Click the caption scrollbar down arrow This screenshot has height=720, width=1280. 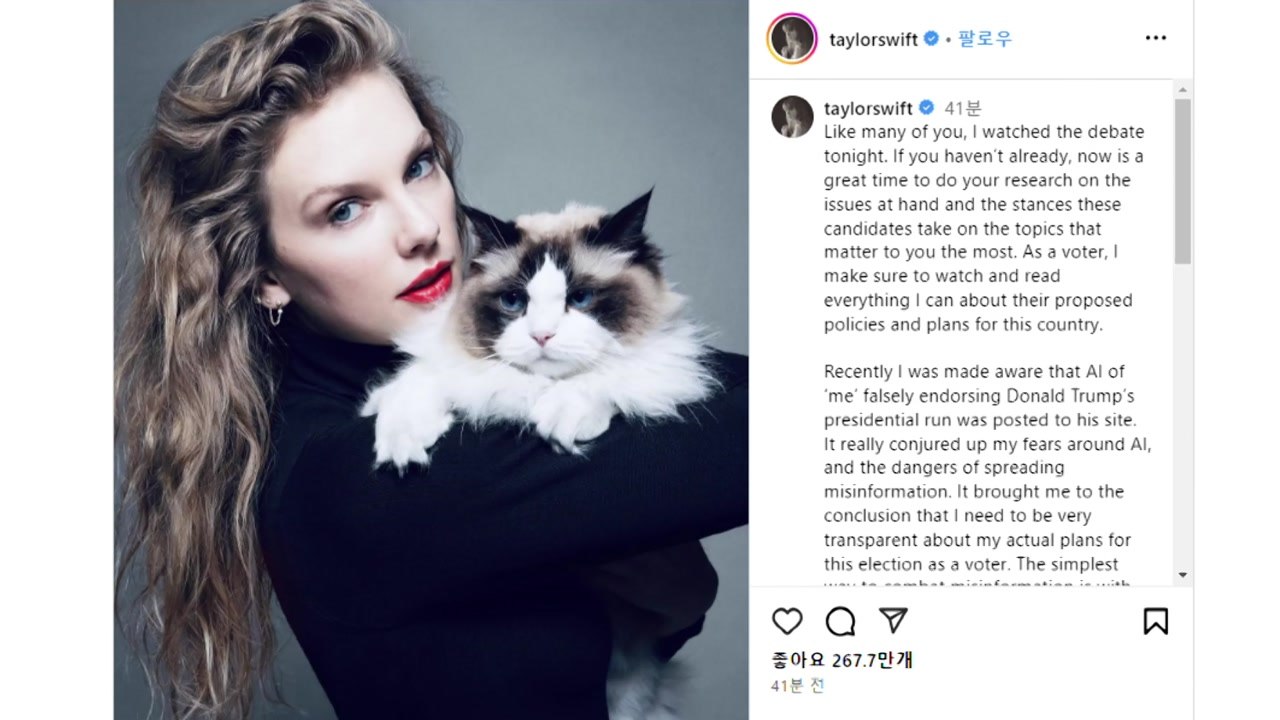point(1183,575)
